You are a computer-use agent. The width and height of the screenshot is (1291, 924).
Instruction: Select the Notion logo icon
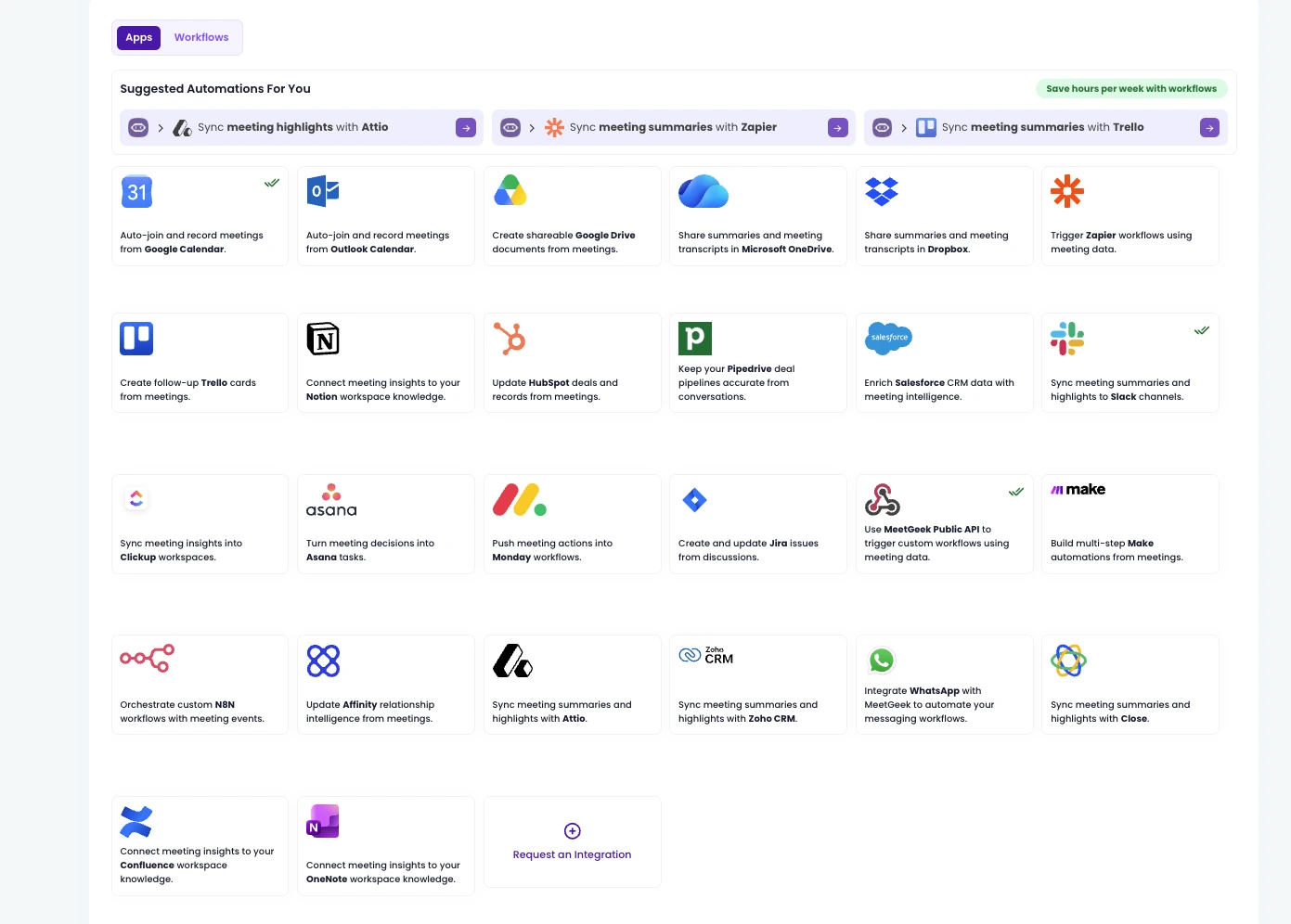point(323,339)
